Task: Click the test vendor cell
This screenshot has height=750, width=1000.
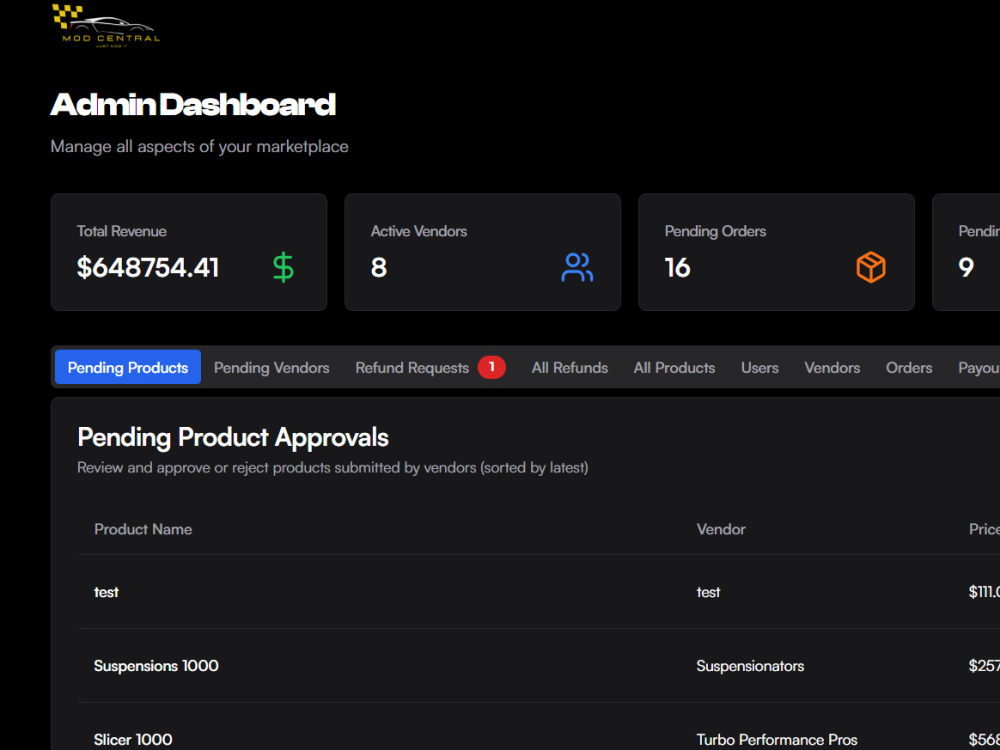Action: click(709, 592)
